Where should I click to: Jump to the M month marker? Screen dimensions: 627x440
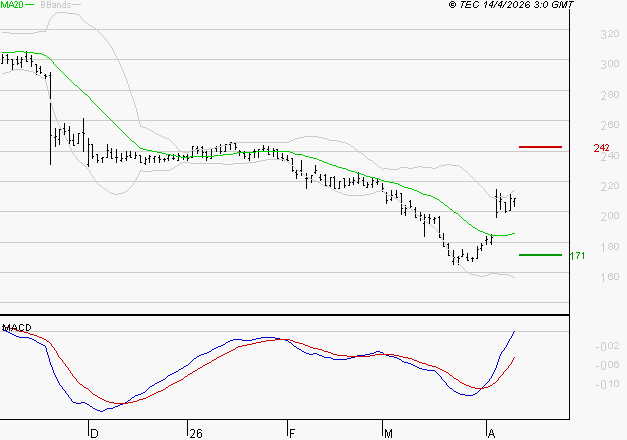point(388,433)
